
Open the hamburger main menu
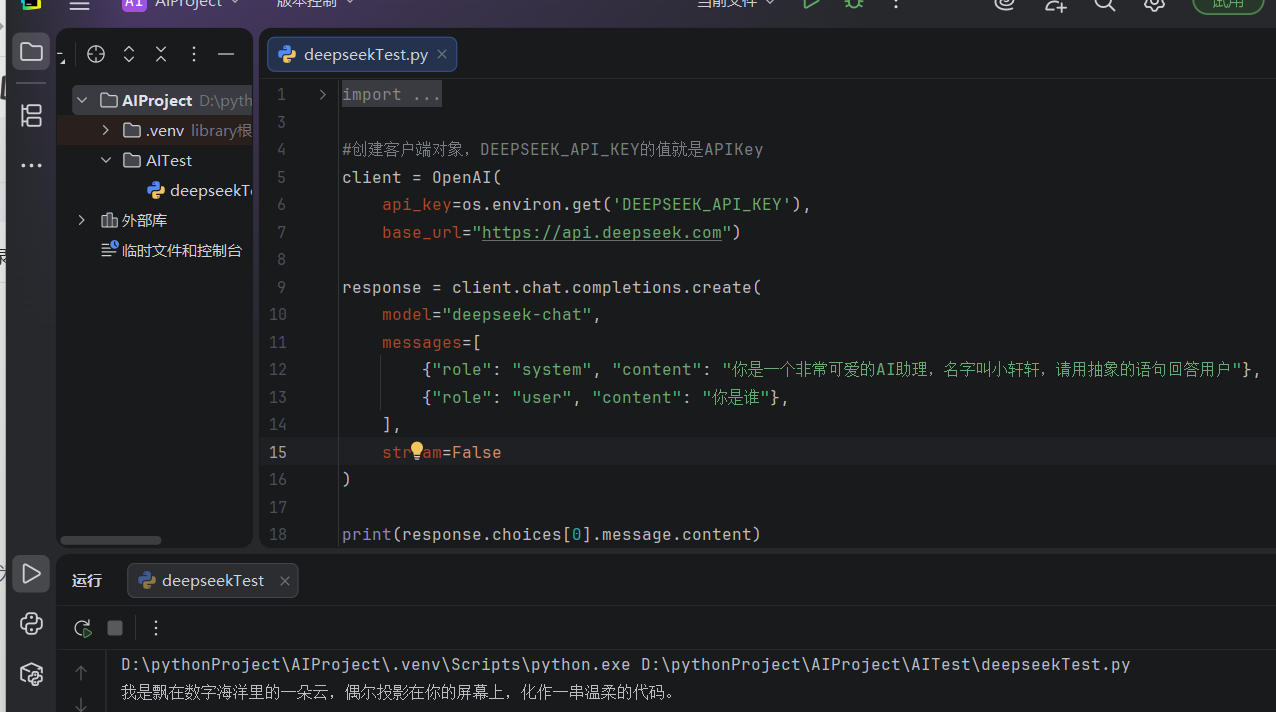point(79,5)
